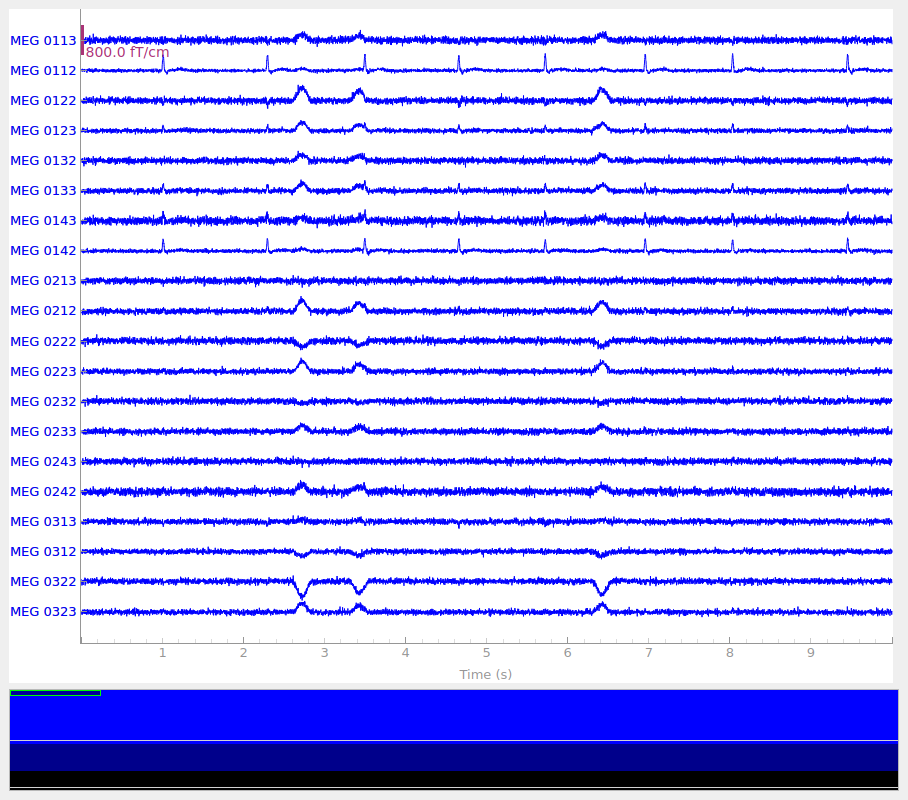The image size is (908, 800).
Task: Toggle the MEG 0122 channel label
Action: [43, 101]
